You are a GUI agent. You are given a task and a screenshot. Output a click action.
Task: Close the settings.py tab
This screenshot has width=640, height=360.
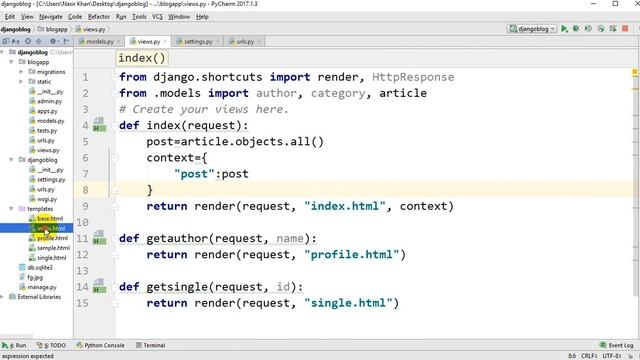click(x=218, y=42)
